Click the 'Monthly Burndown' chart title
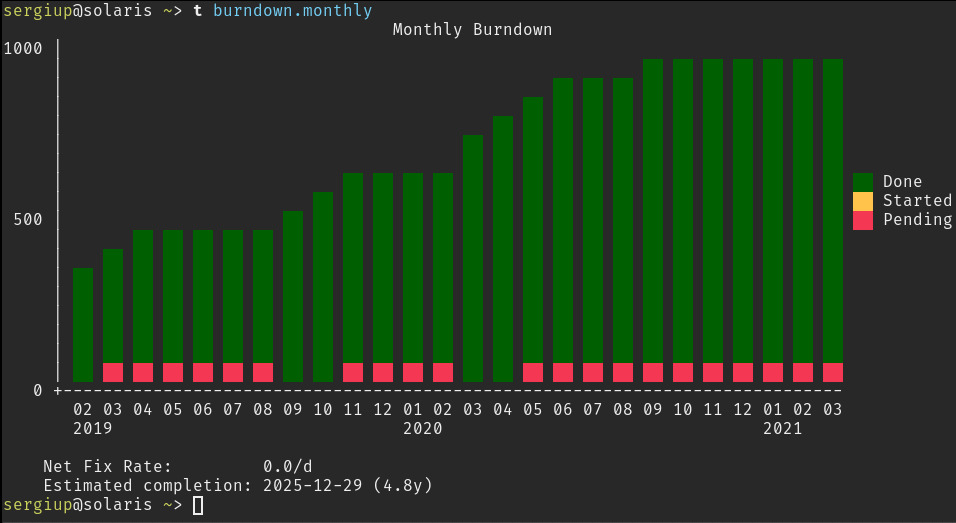 point(473,30)
